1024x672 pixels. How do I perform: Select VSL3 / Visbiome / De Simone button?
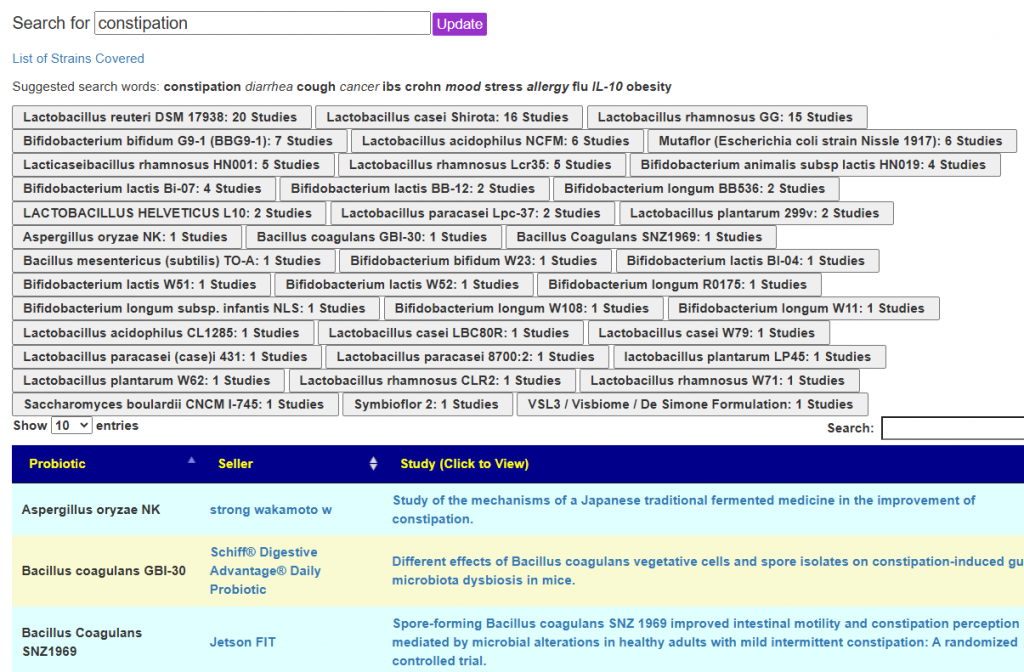[x=691, y=404]
